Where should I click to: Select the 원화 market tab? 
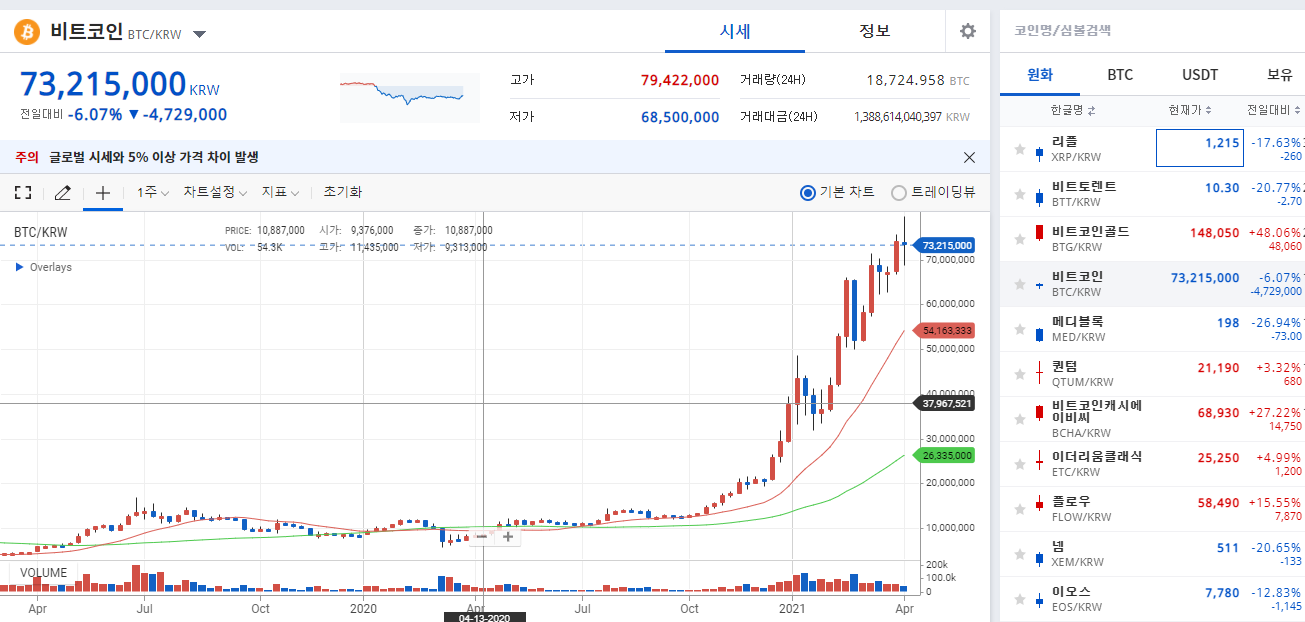pos(1040,74)
